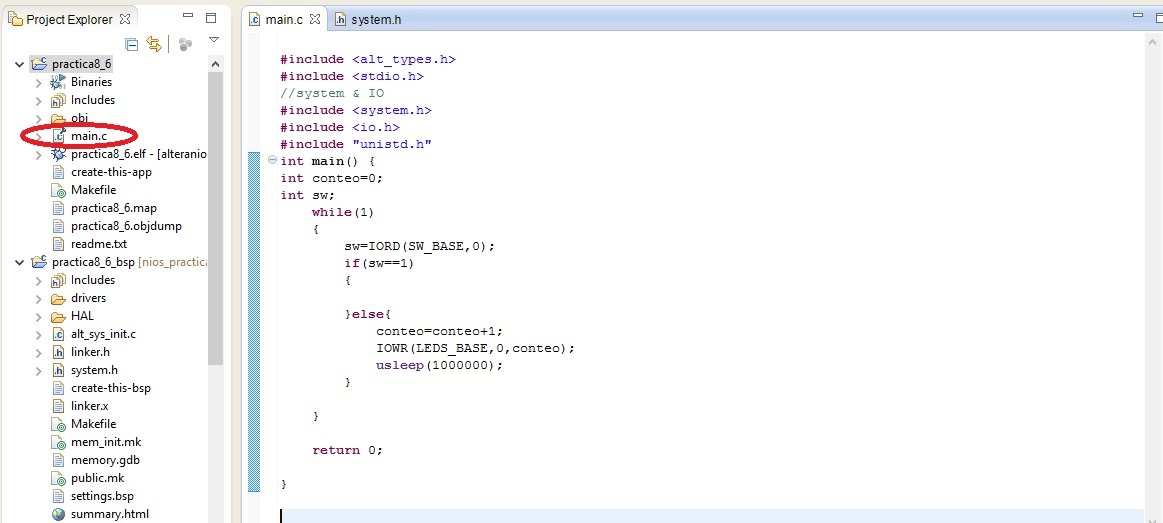The width and height of the screenshot is (1163, 523).
Task: Select the create-this-app file icon
Action: (x=58, y=172)
